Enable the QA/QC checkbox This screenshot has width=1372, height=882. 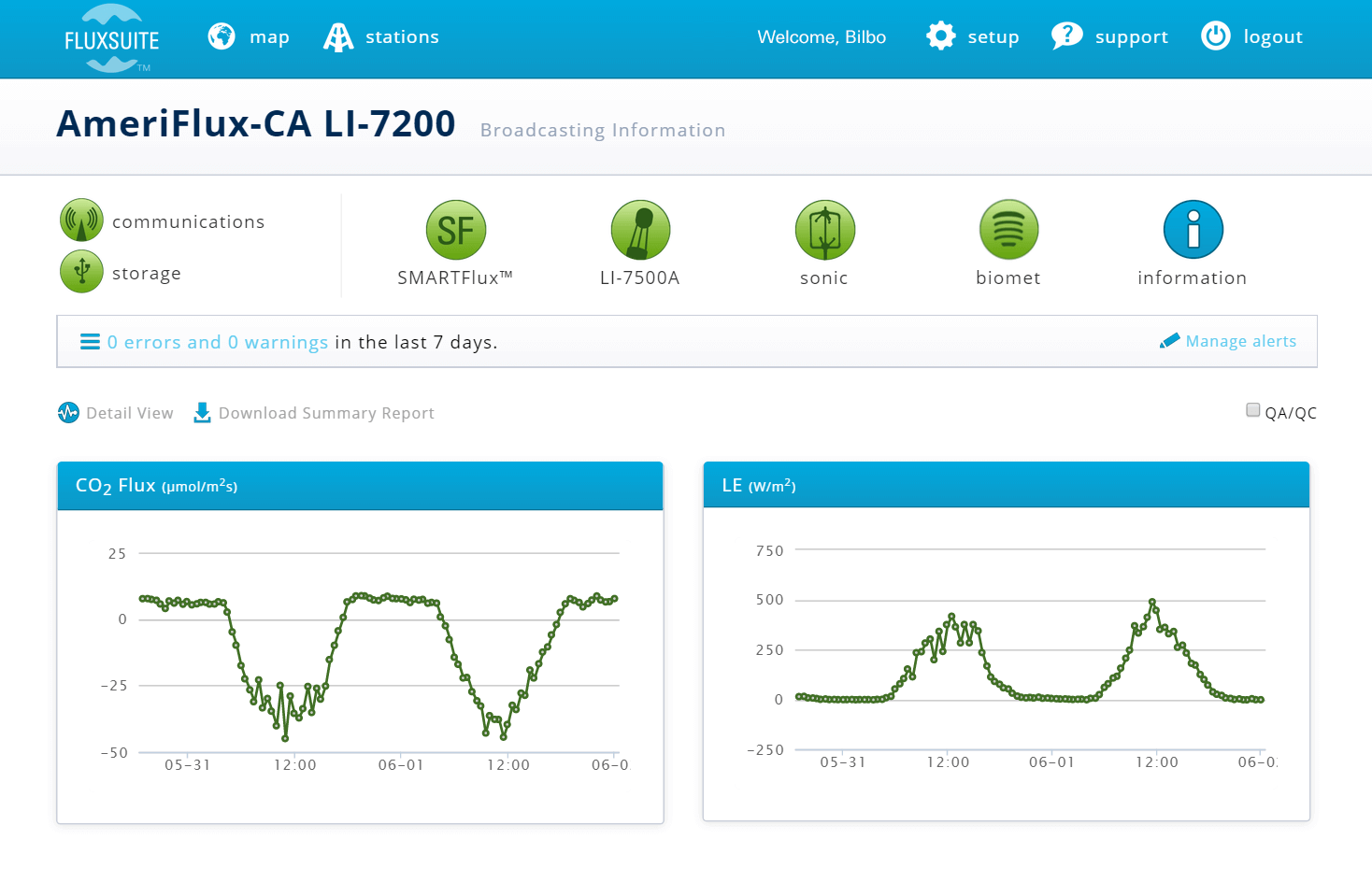click(1252, 410)
